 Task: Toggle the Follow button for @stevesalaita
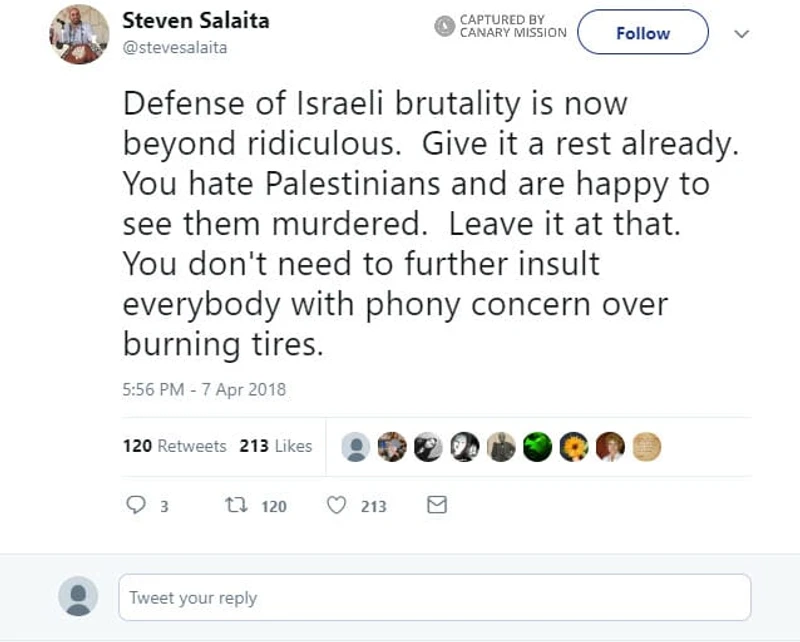pyautogui.click(x=643, y=33)
